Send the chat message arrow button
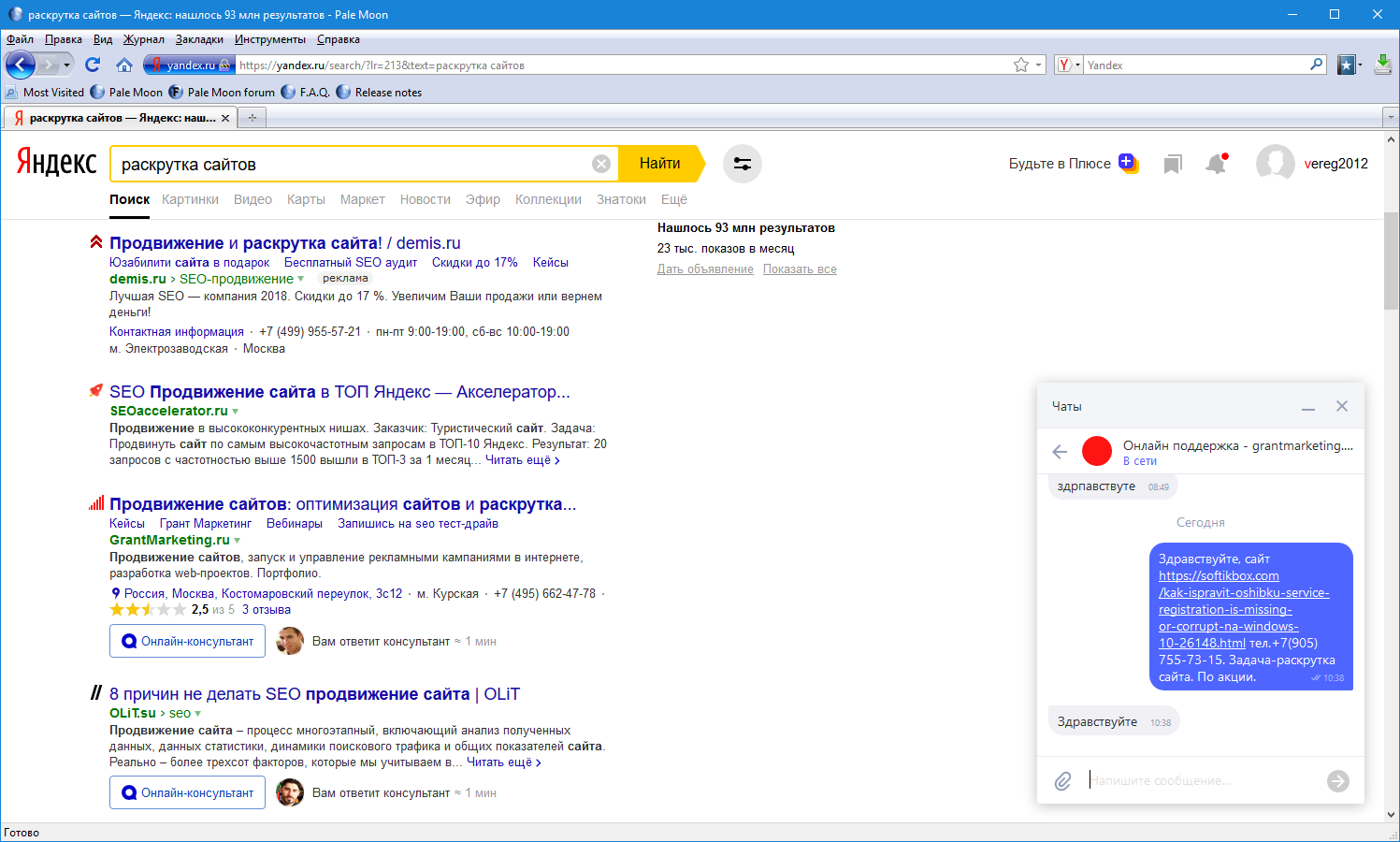The image size is (1400, 842). tap(1338, 781)
